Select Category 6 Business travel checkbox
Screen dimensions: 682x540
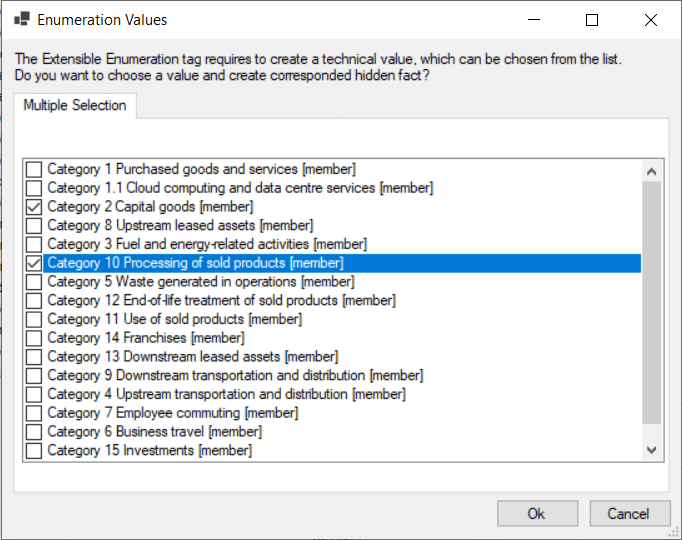pyautogui.click(x=34, y=432)
